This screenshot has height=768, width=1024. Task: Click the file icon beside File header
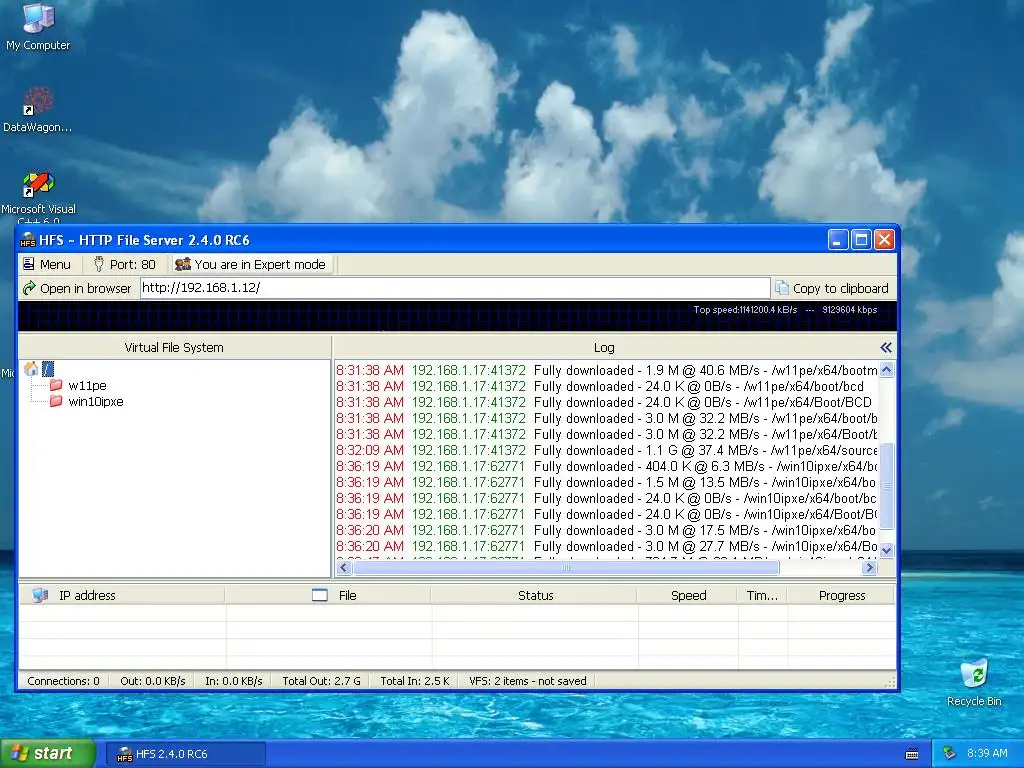[319, 595]
